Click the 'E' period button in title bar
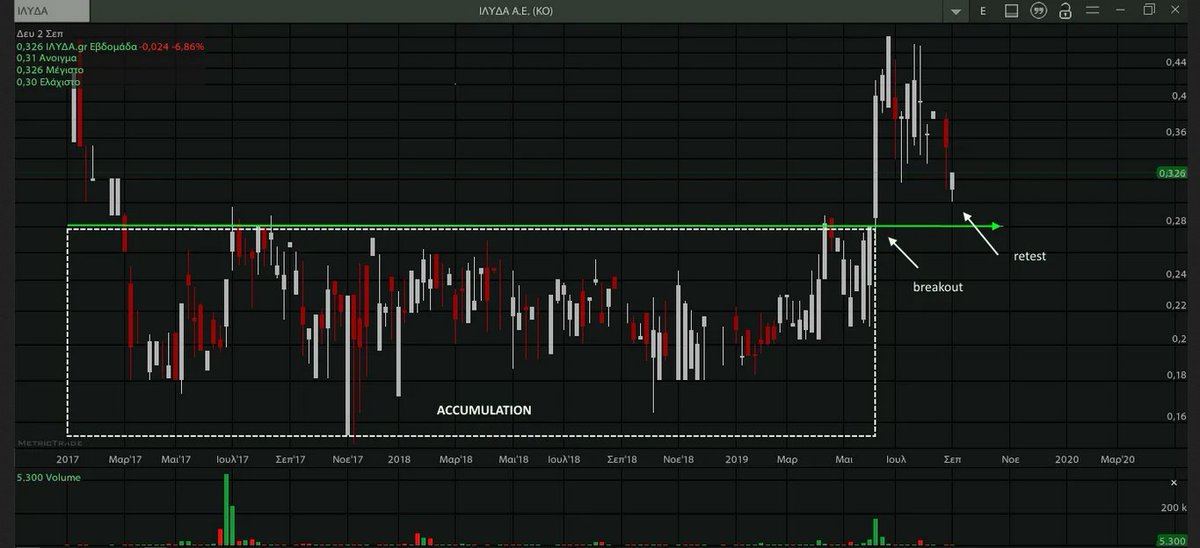The image size is (1200, 548). point(984,11)
